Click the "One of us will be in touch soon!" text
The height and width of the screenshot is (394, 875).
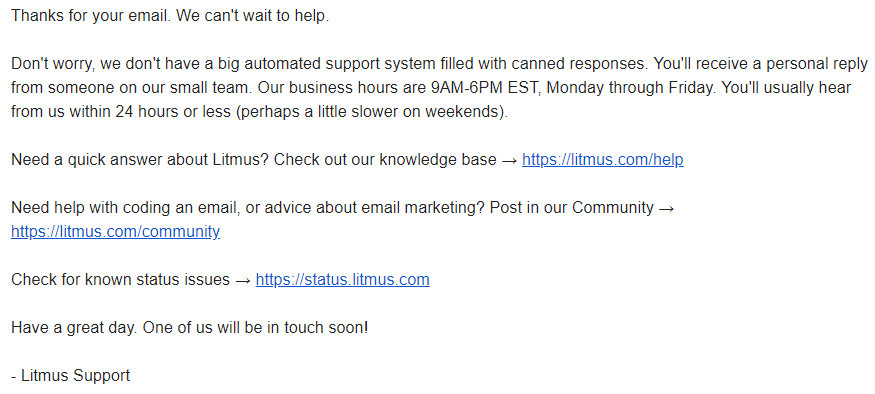(255, 328)
